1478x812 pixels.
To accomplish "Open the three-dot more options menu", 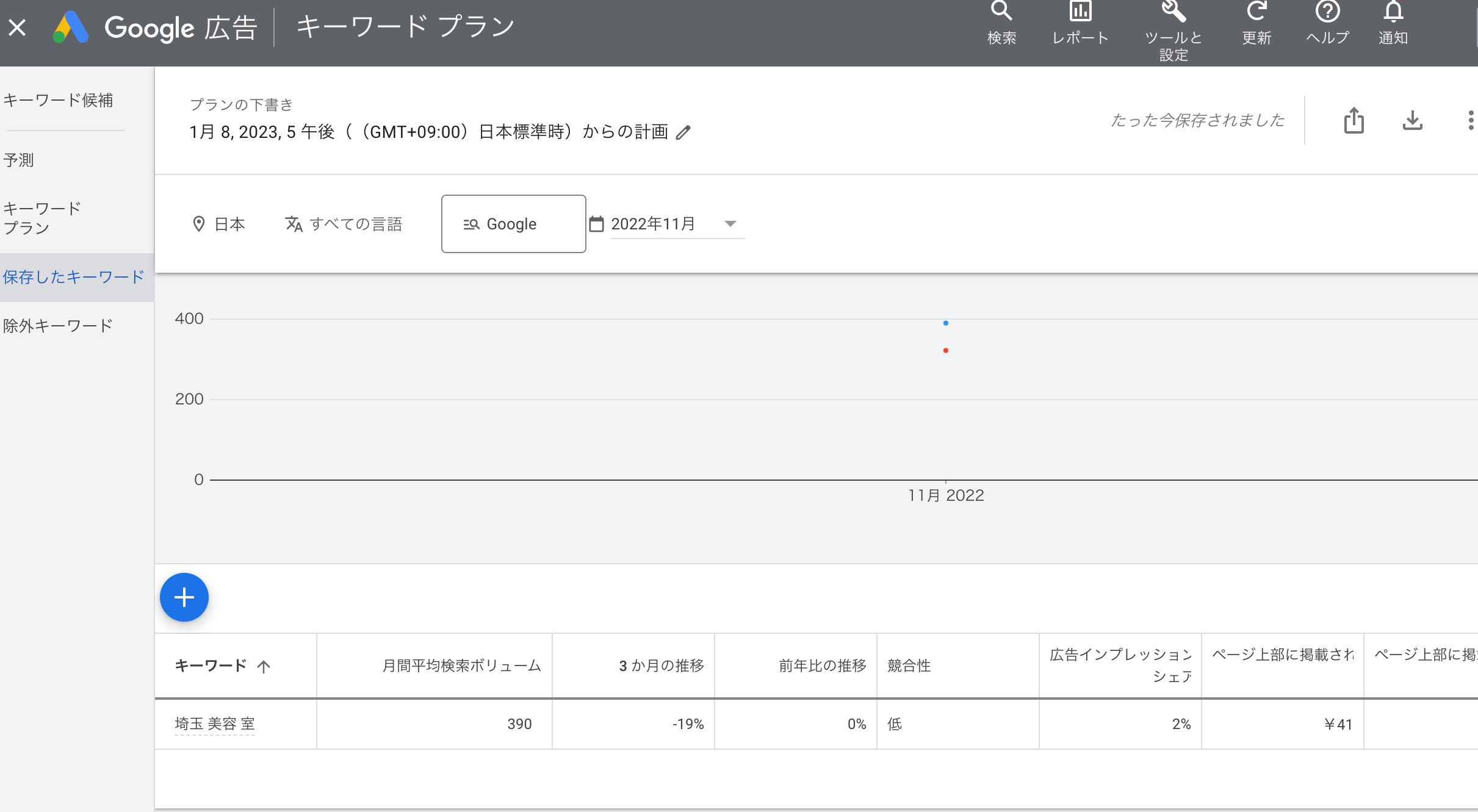I will click(x=1471, y=120).
